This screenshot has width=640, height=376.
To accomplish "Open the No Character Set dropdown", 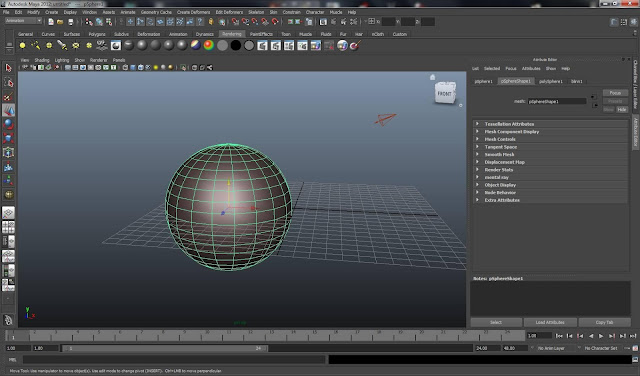I will tap(600, 348).
